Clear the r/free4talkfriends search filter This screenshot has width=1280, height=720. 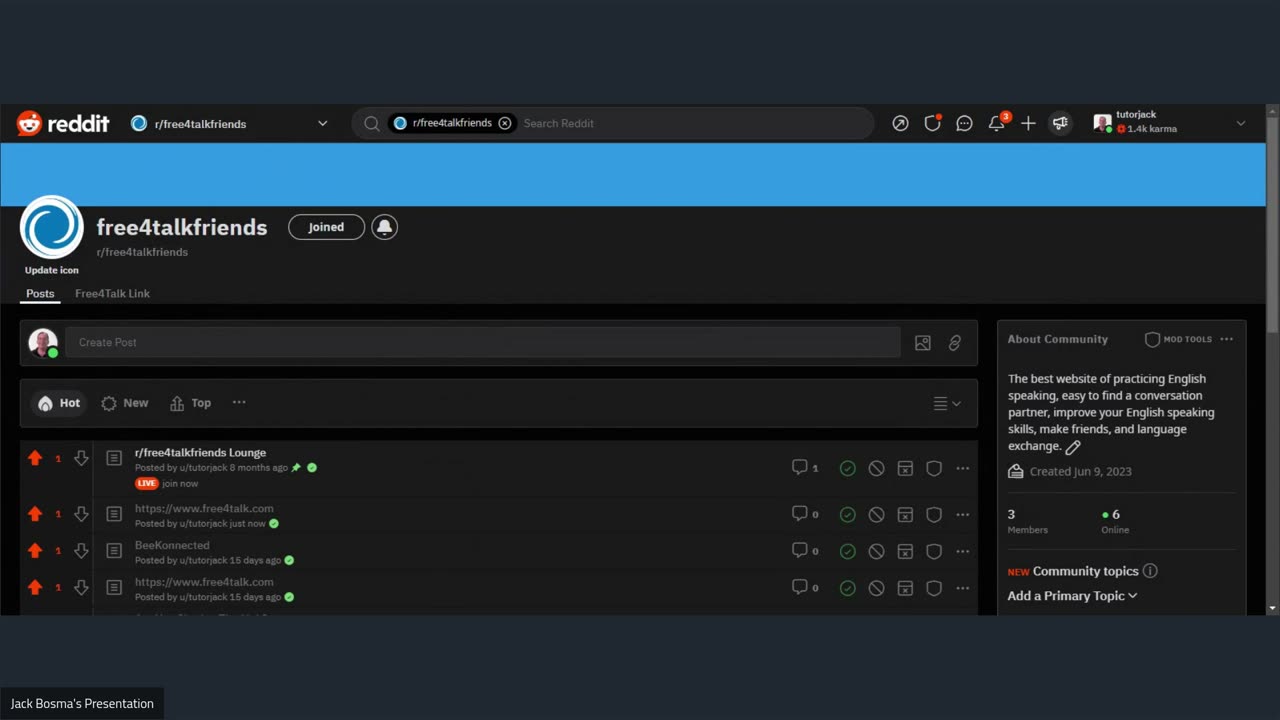click(505, 123)
